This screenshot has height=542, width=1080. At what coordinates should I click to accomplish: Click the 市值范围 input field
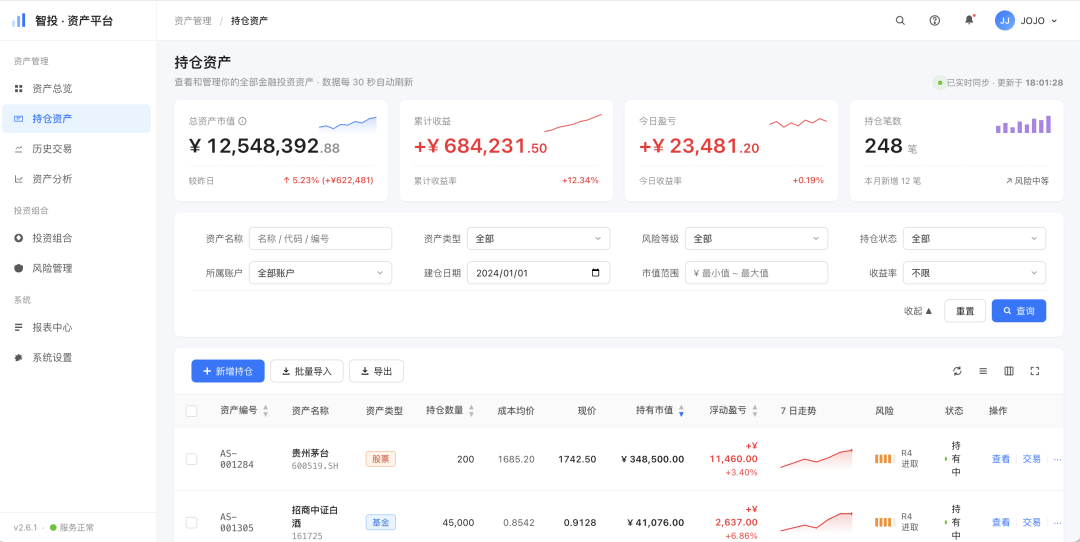pos(756,273)
